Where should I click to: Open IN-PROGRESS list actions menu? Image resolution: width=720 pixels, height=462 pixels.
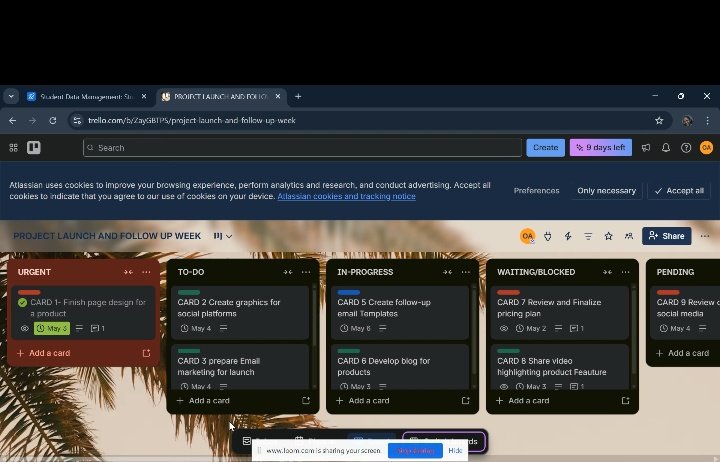pyautogui.click(x=466, y=272)
